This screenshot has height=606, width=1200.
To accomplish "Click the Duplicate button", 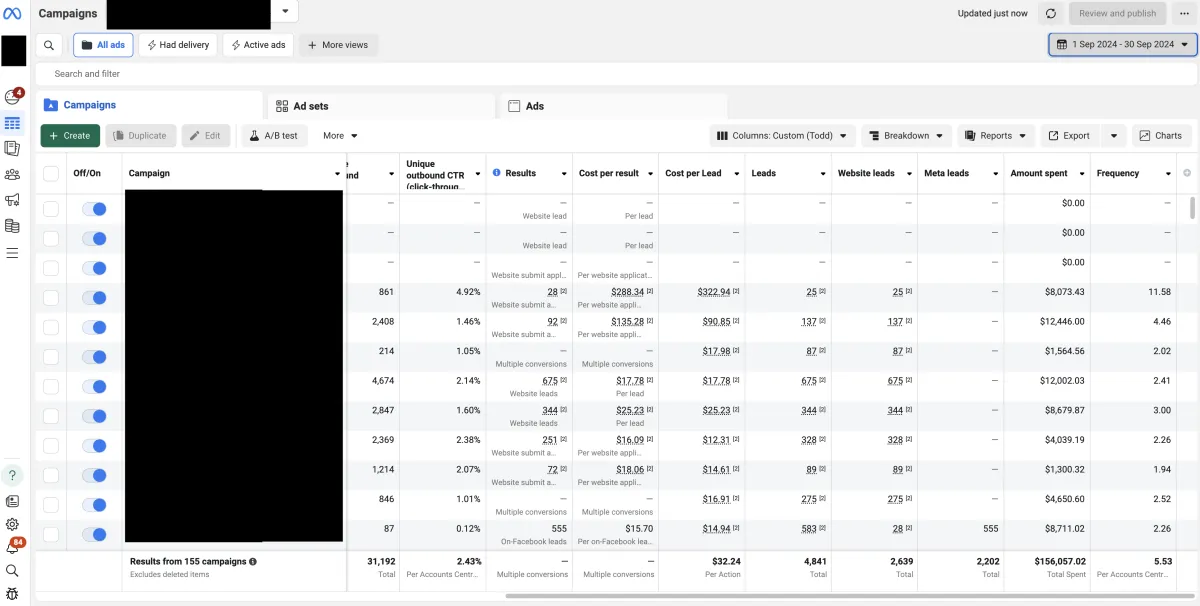I will pos(140,136).
